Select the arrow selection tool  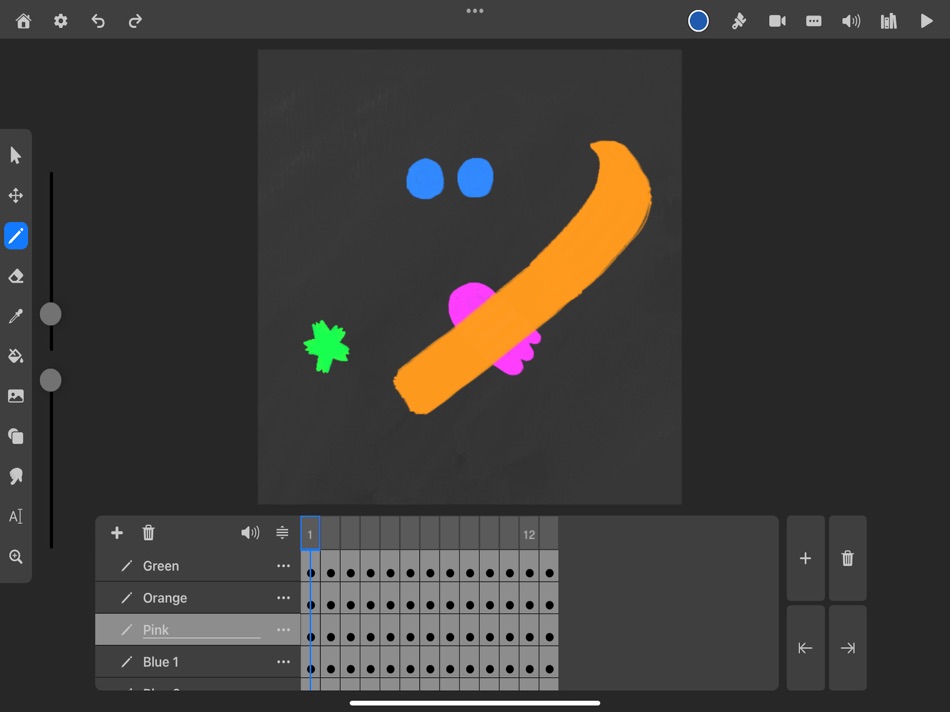[16, 155]
